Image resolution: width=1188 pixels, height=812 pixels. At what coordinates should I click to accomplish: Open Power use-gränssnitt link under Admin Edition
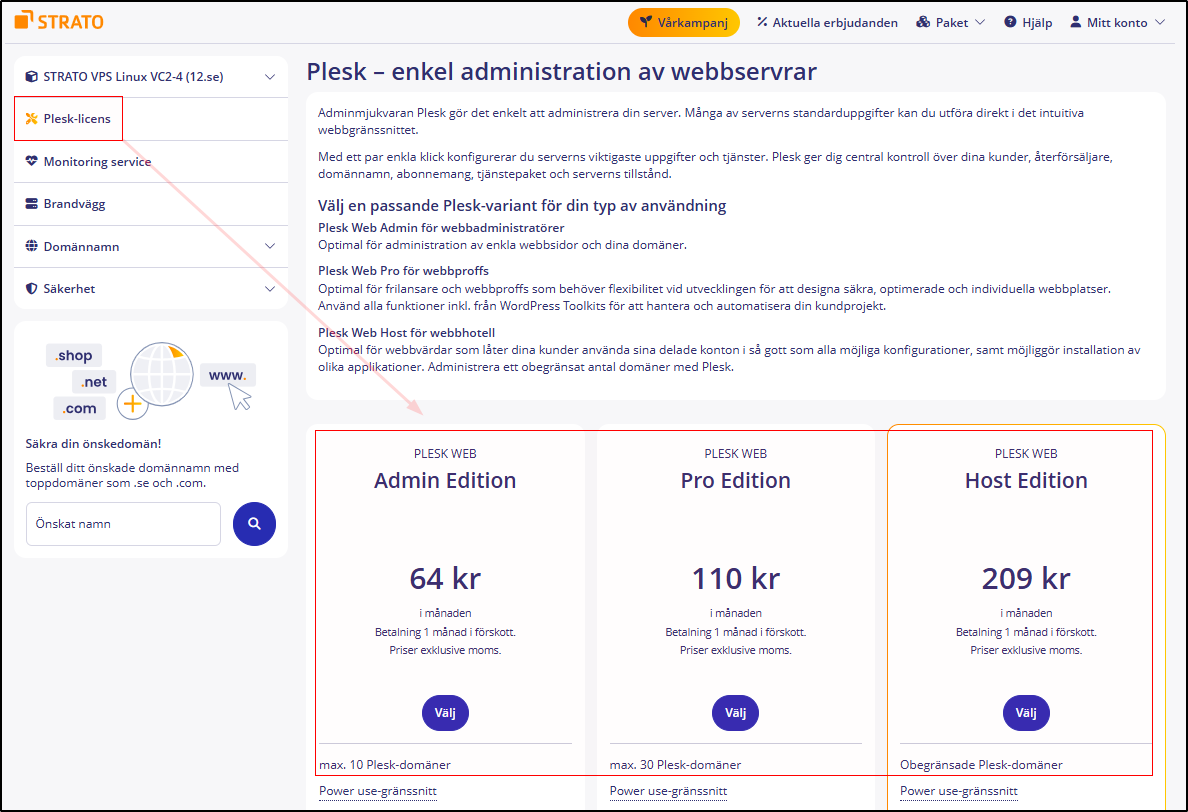click(x=377, y=791)
